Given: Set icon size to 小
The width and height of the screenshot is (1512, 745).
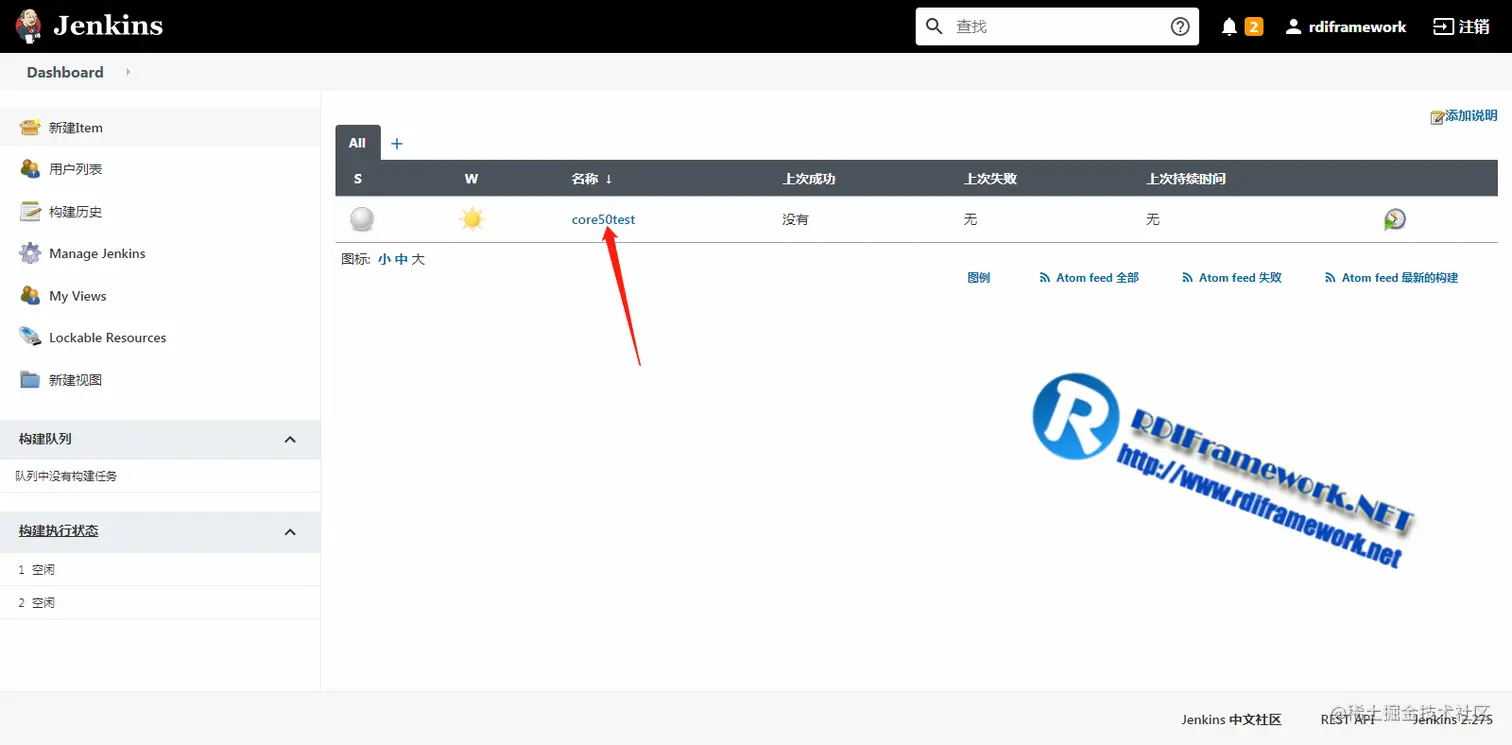Looking at the screenshot, I should pyautogui.click(x=384, y=259).
